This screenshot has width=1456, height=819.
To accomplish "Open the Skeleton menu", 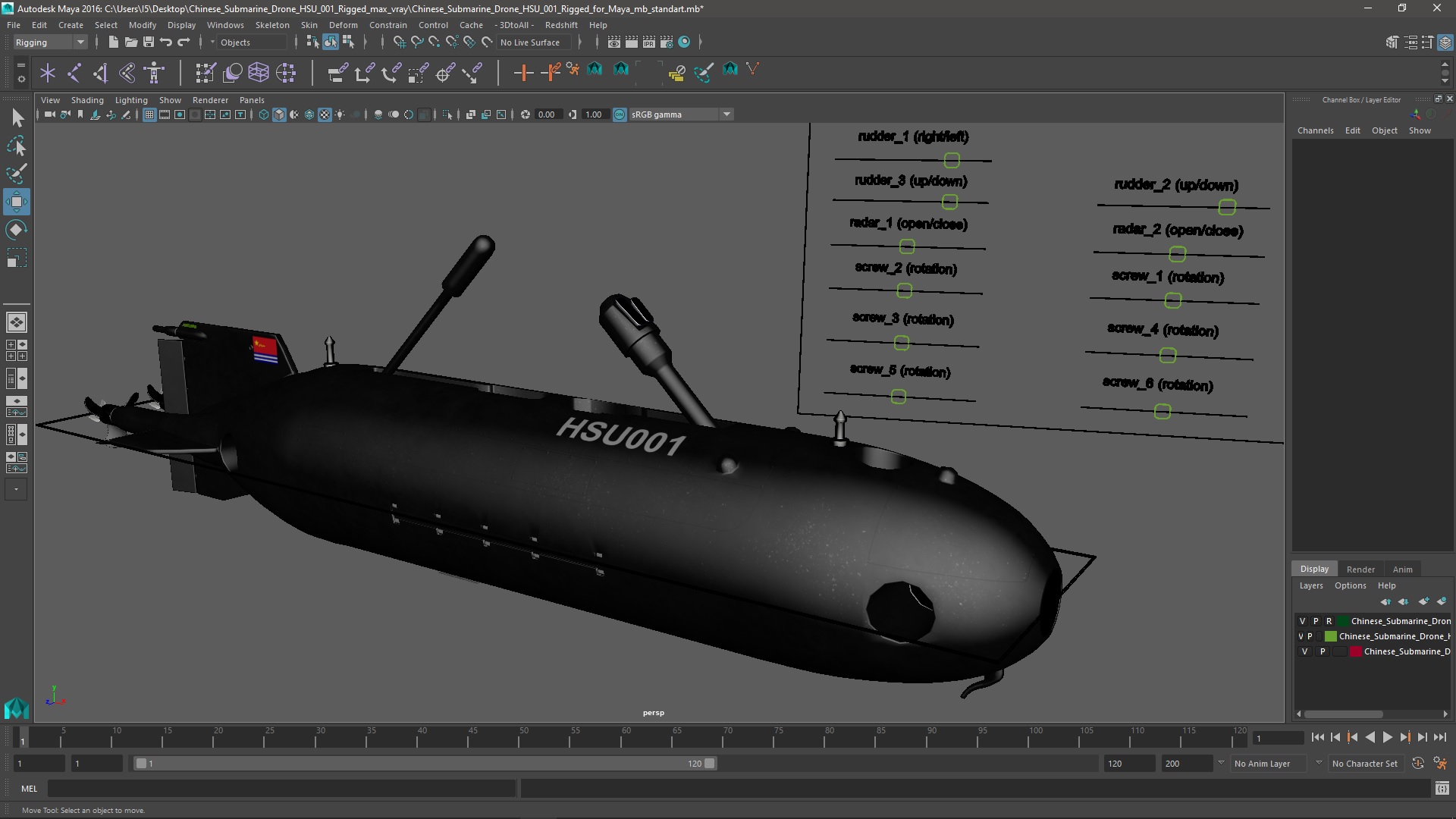I will pyautogui.click(x=272, y=25).
